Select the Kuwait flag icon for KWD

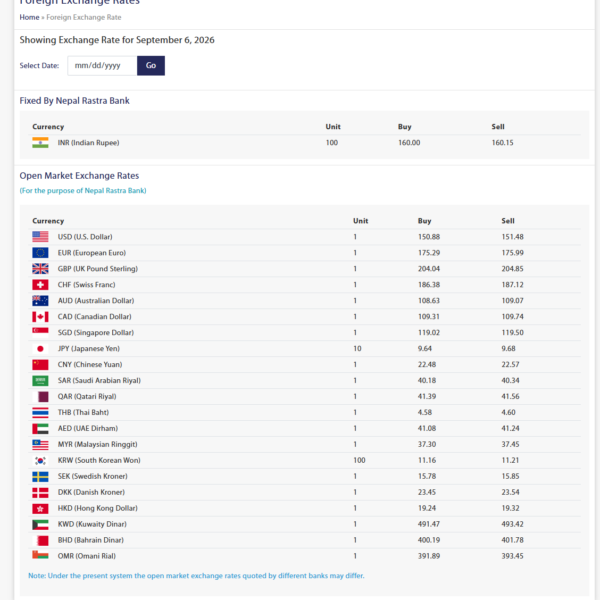40,524
